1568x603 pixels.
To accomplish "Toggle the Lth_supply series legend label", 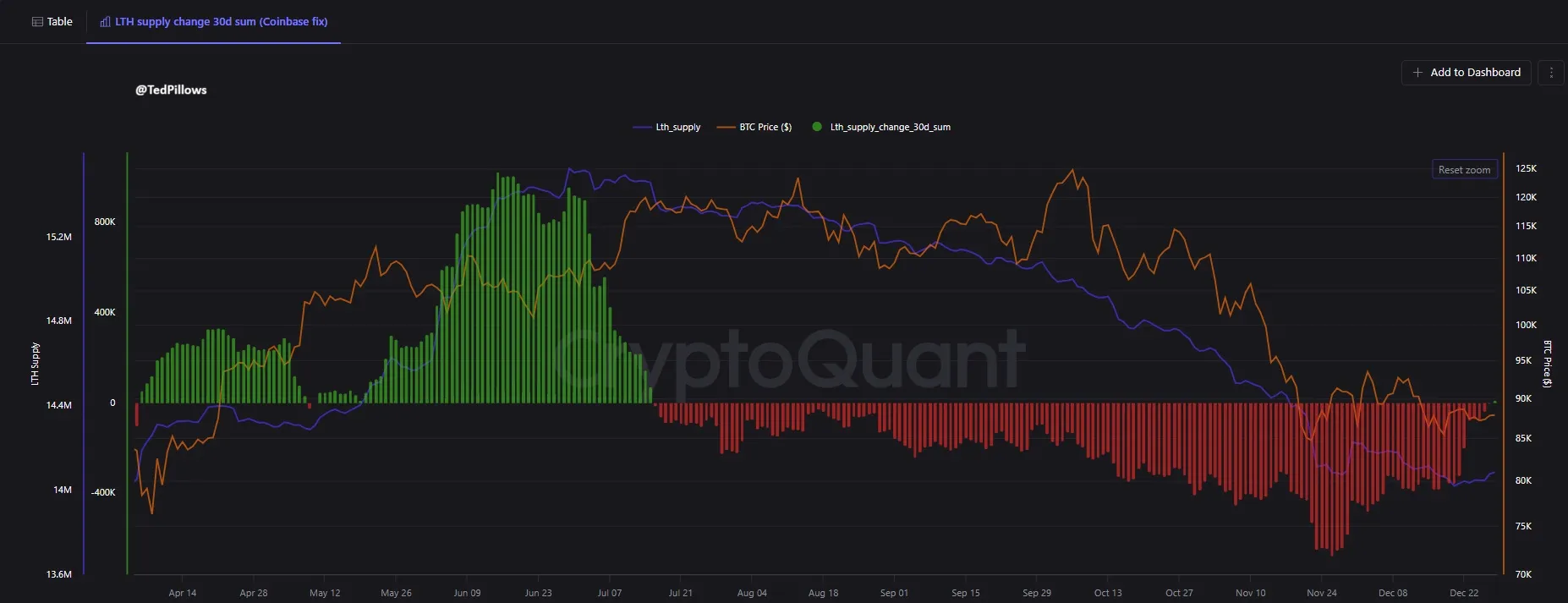I will coord(678,127).
